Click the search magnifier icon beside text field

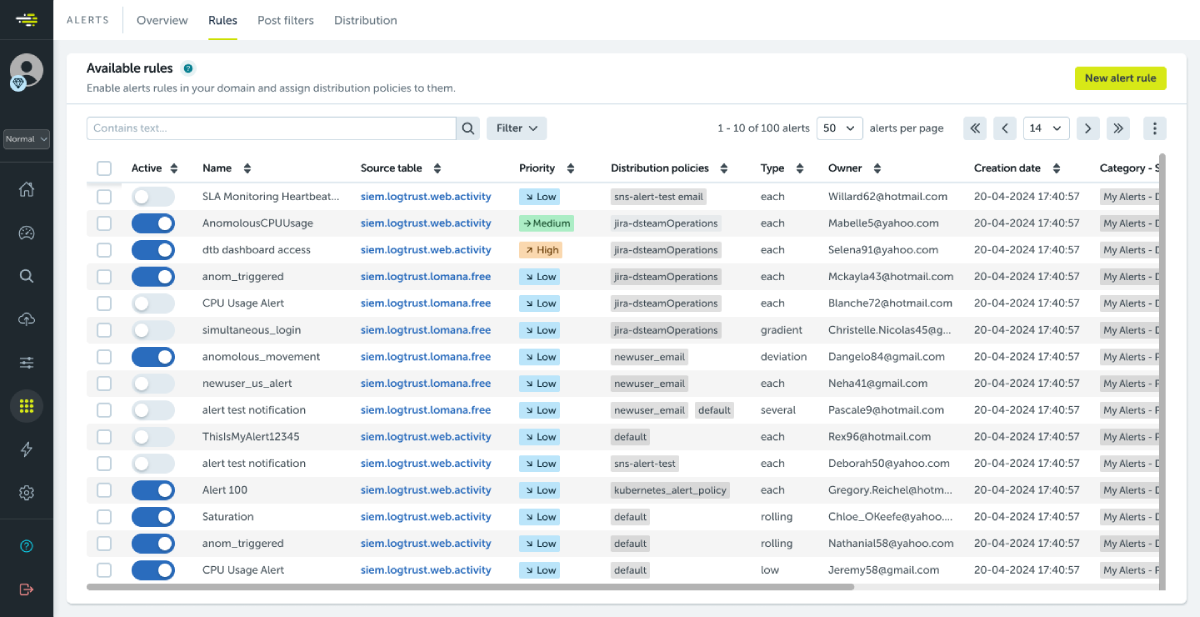pos(468,128)
